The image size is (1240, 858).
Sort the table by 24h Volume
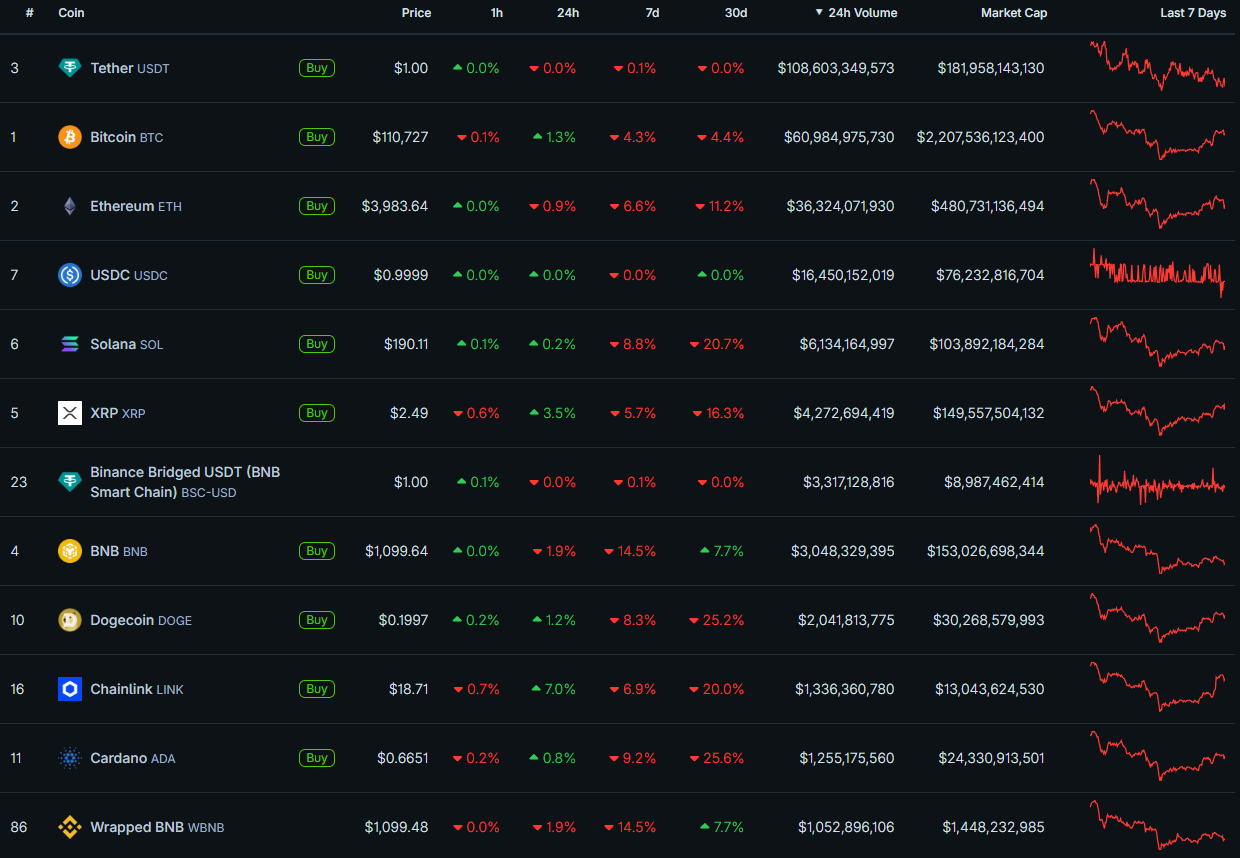tap(856, 13)
